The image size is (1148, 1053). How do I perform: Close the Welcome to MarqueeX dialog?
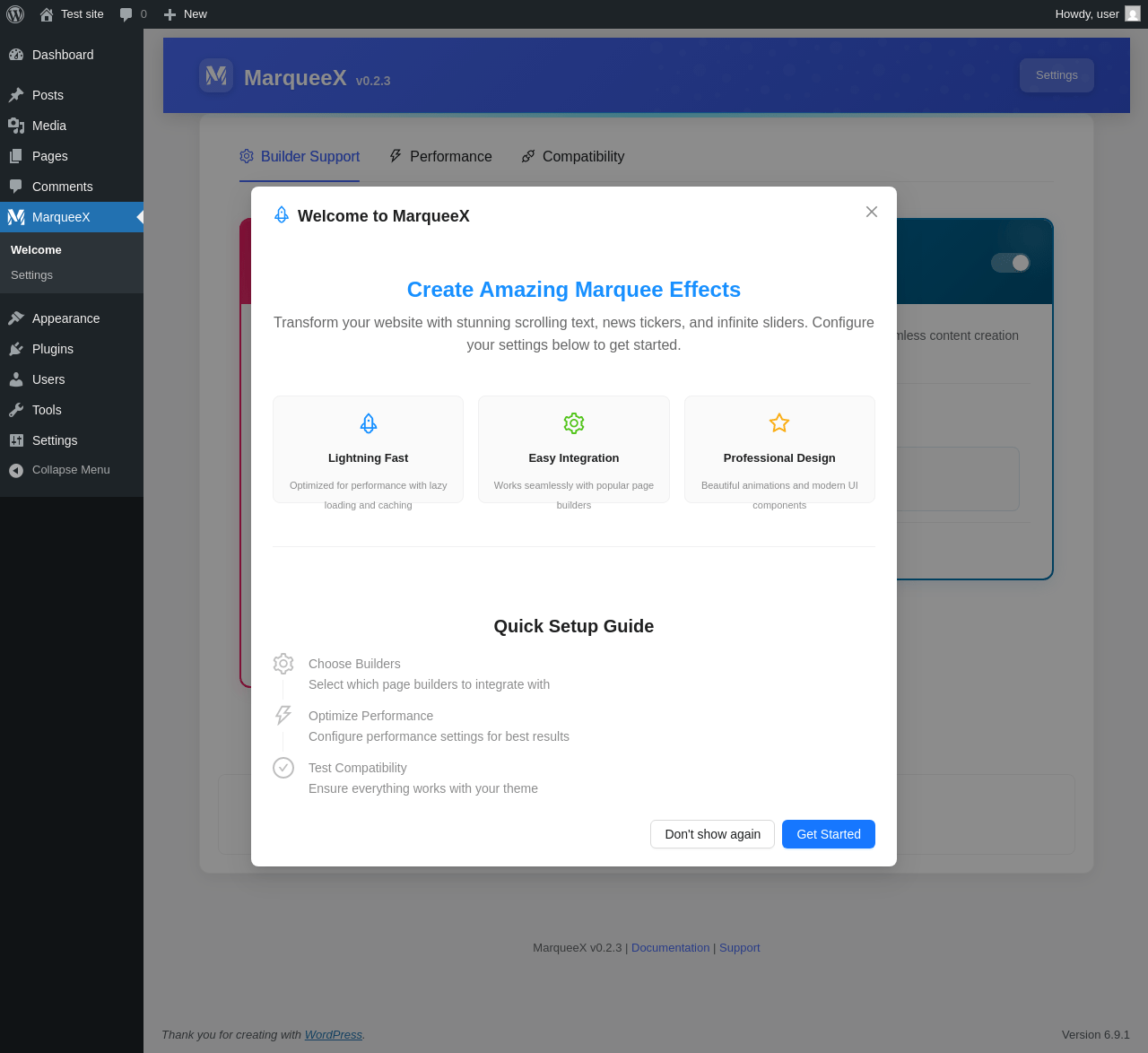[872, 212]
